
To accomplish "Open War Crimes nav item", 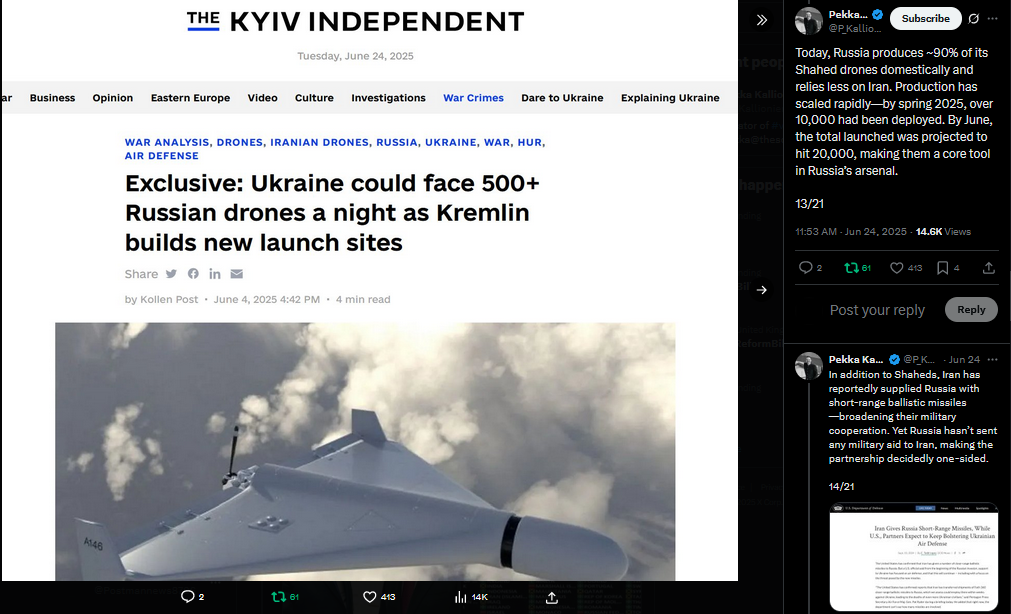I will pos(473,98).
